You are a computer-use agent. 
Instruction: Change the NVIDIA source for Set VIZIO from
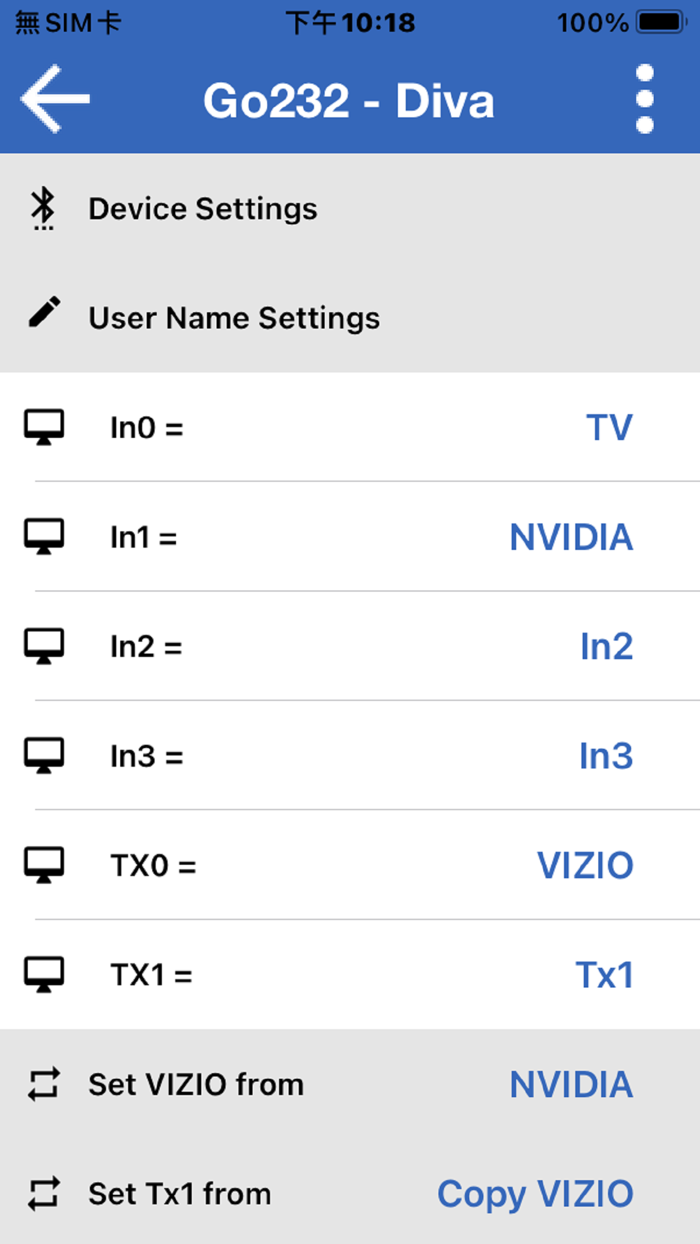click(x=571, y=1085)
